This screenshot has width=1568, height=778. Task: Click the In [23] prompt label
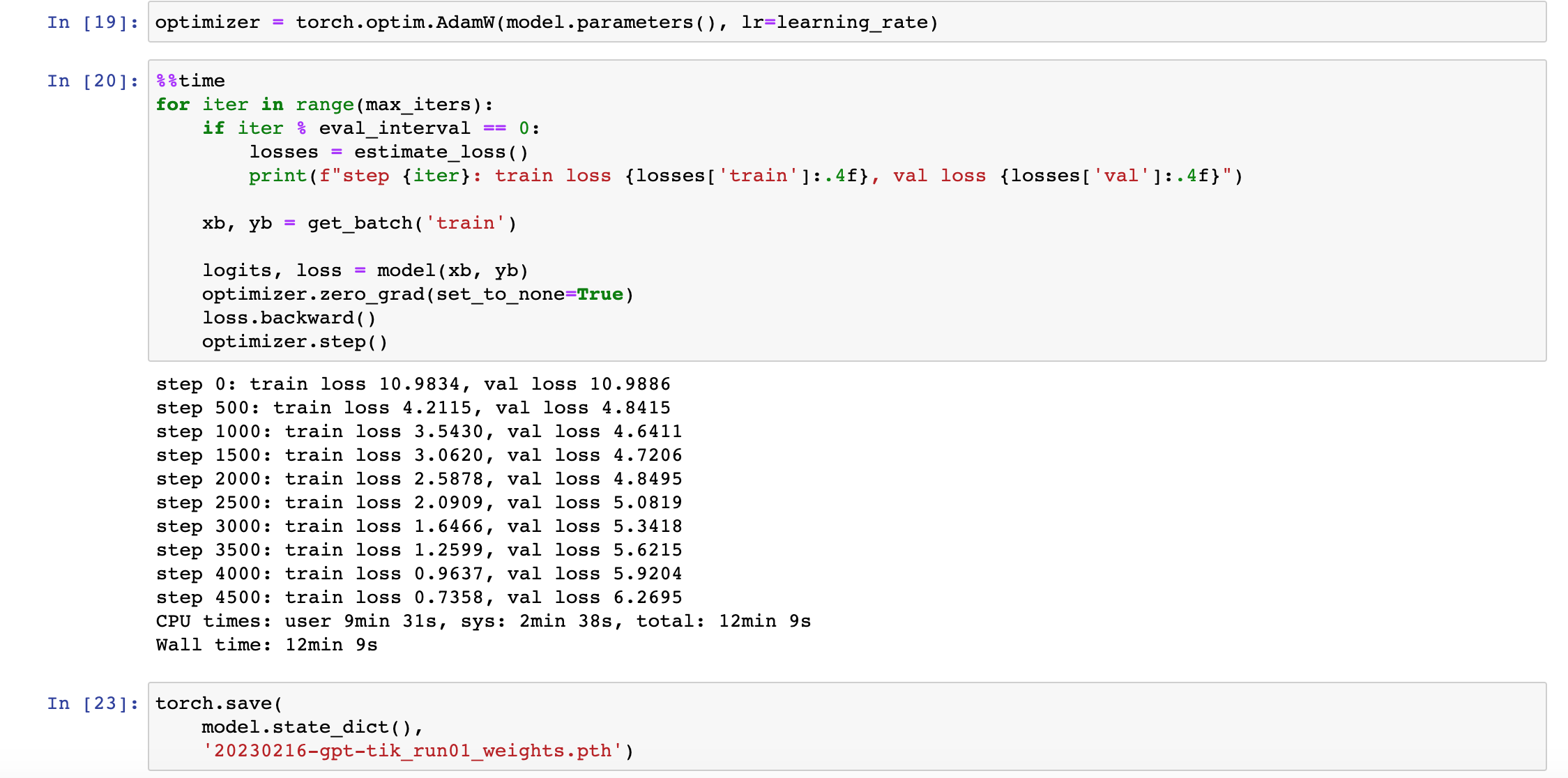(93, 703)
